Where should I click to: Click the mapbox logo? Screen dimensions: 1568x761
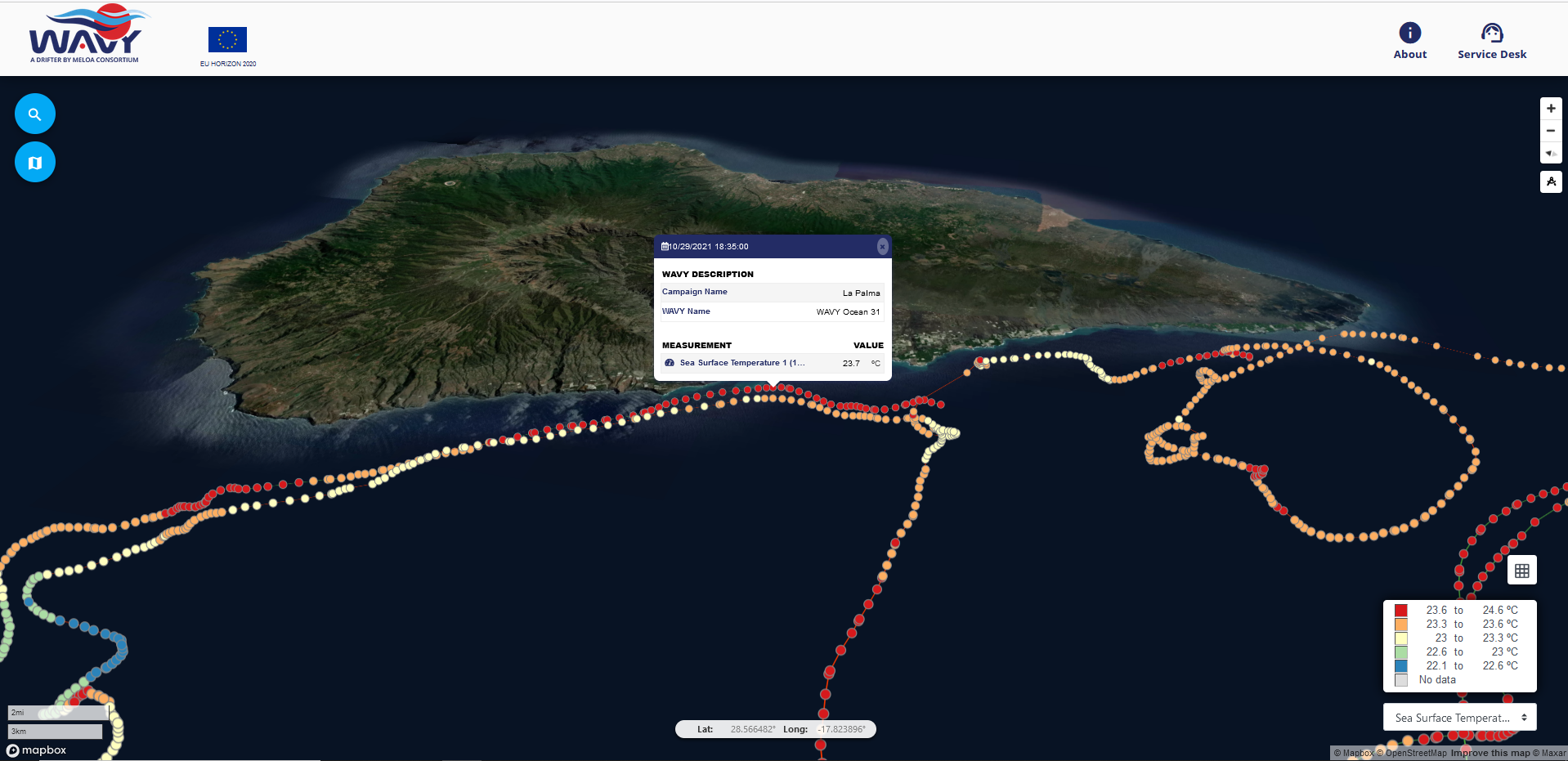(x=37, y=750)
